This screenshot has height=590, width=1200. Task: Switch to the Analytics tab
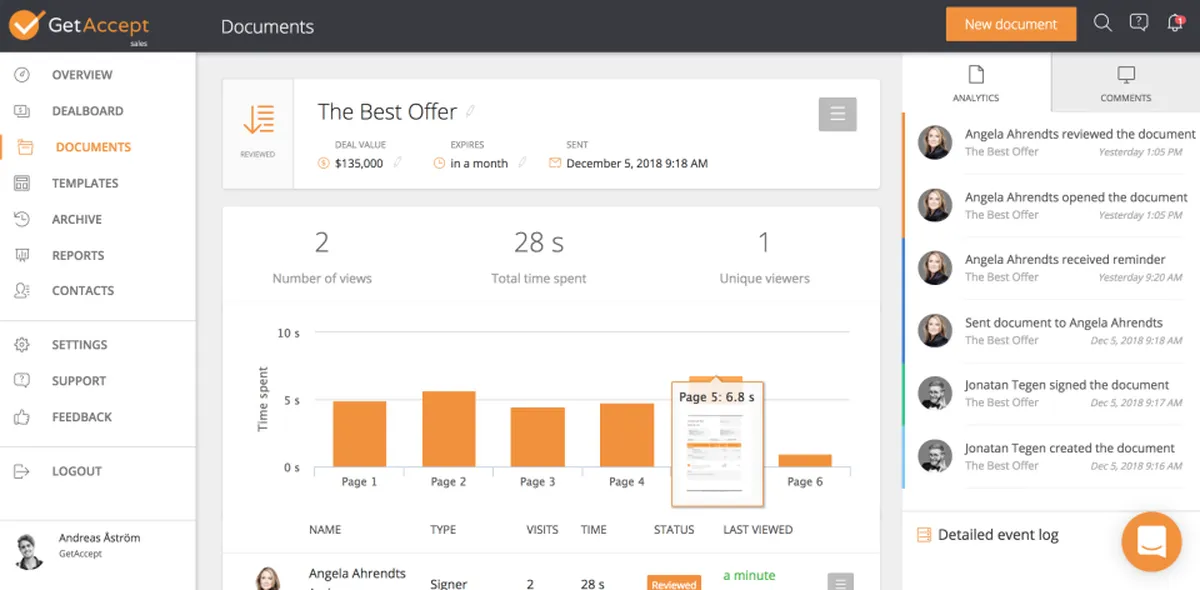click(976, 83)
